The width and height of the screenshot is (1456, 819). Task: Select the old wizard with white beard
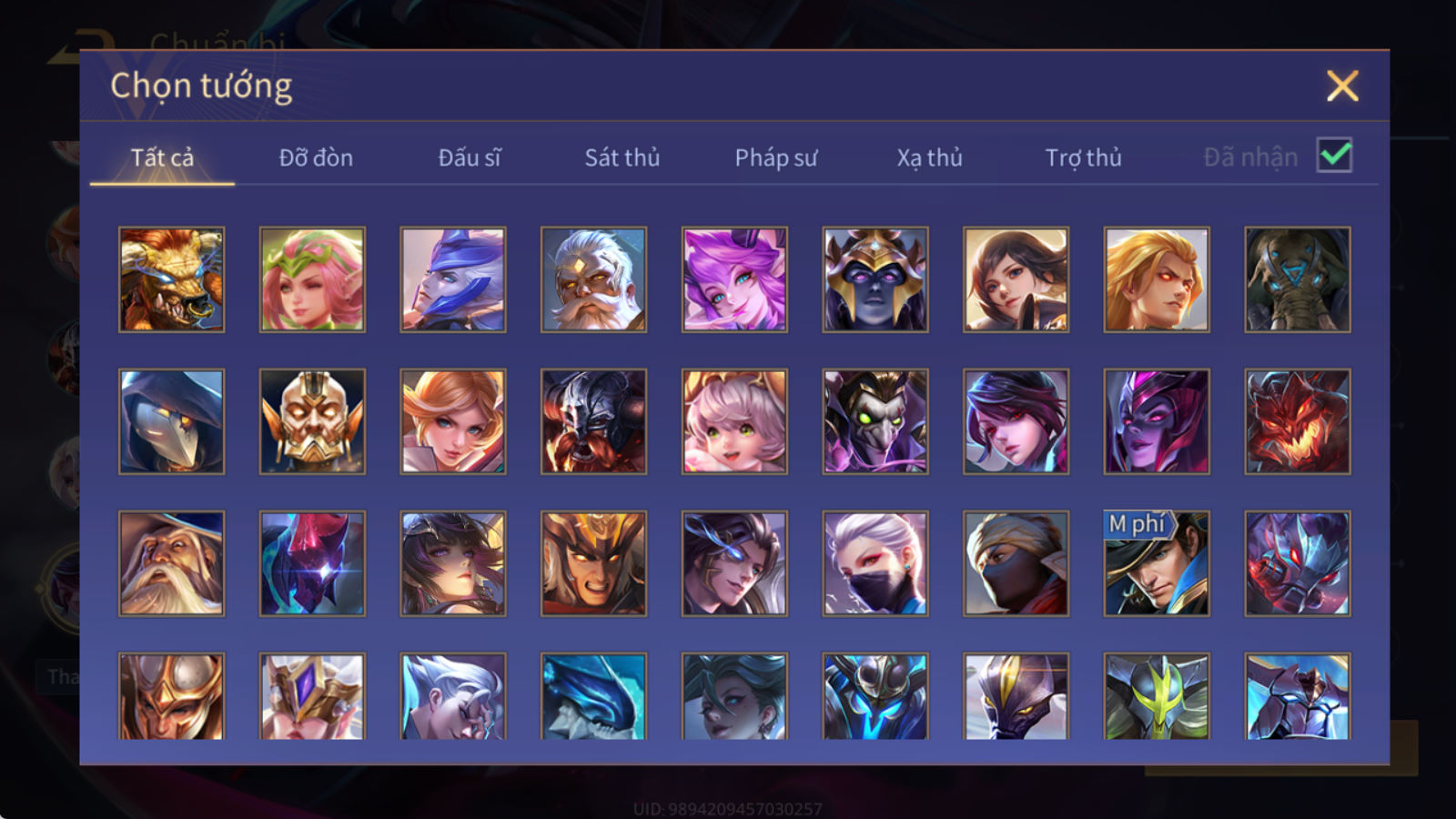tap(171, 563)
